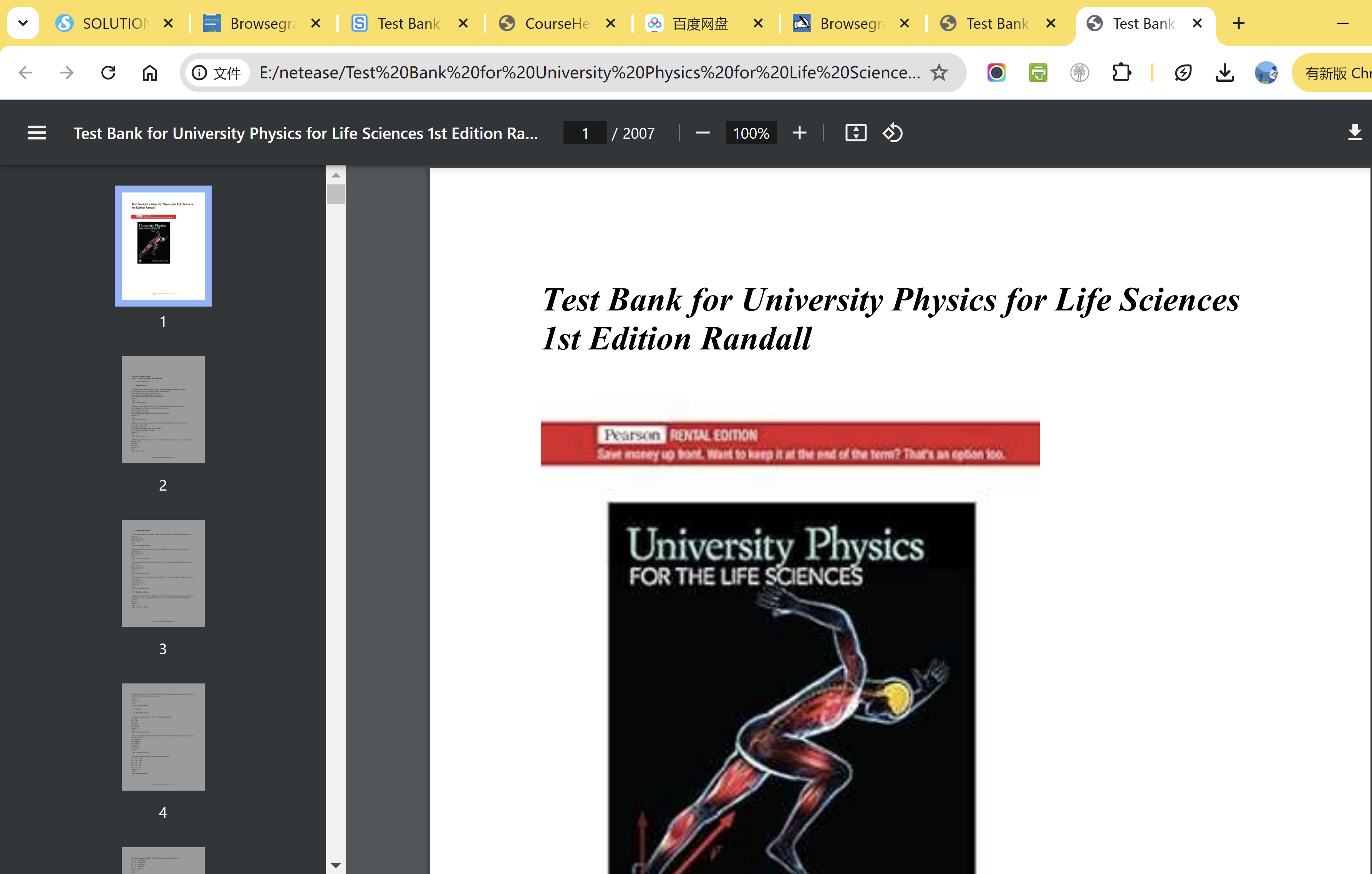Toggle the PDF sidebar hamburger menu

click(x=37, y=133)
